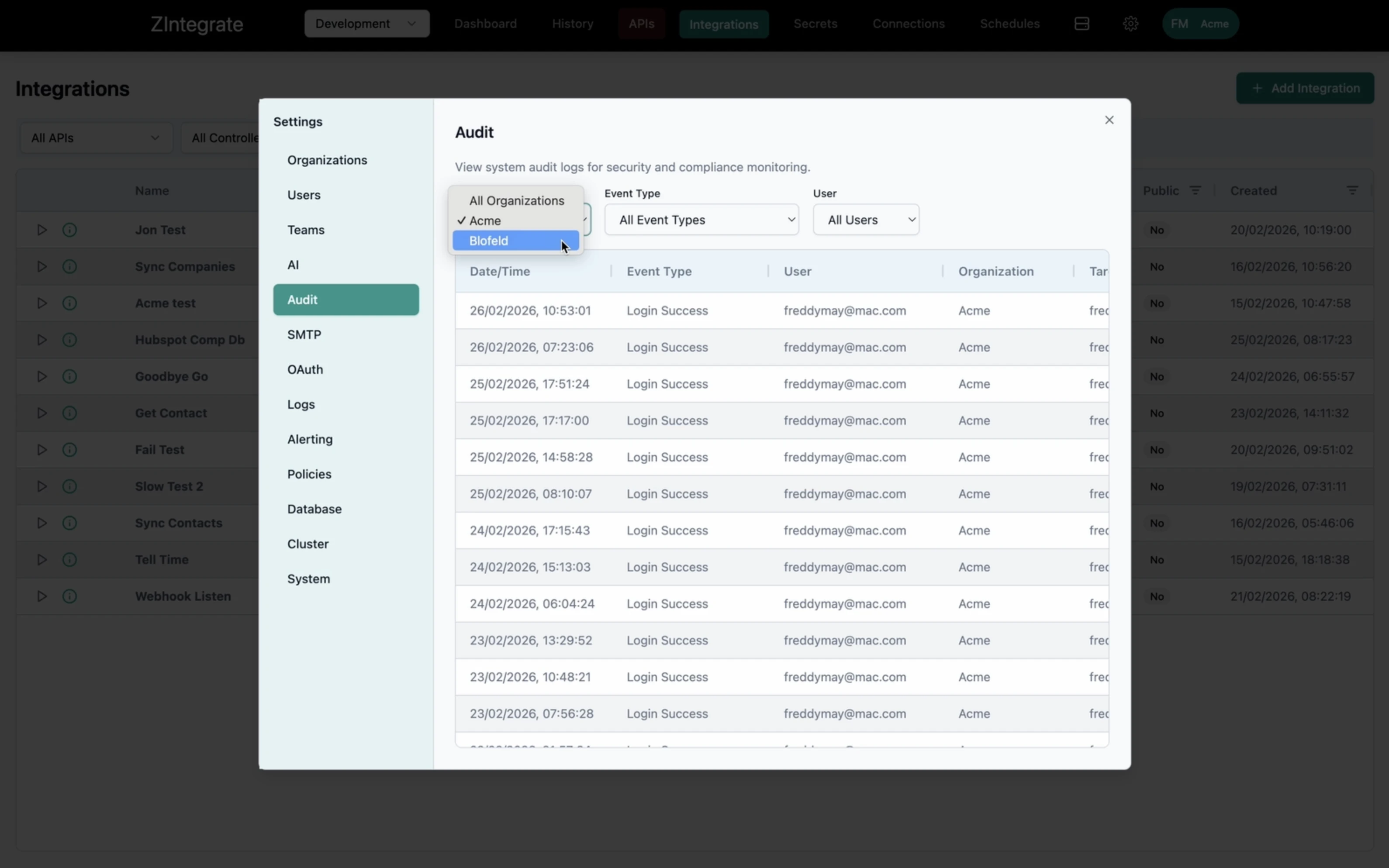Click the settings gear icon in top bar
1389x868 pixels.
click(x=1130, y=24)
